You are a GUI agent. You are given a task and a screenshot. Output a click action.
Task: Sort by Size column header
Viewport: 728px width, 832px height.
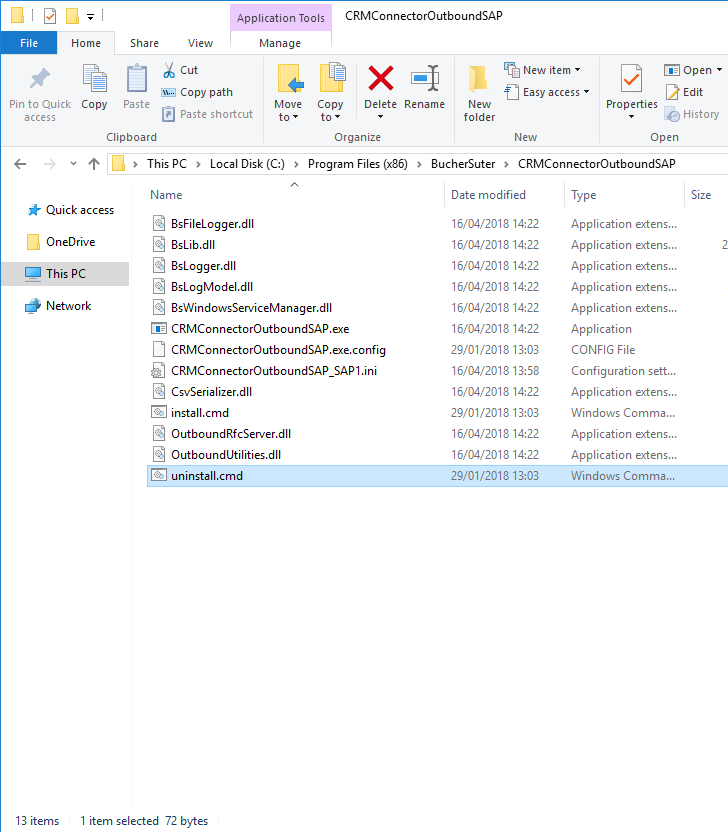pos(701,195)
